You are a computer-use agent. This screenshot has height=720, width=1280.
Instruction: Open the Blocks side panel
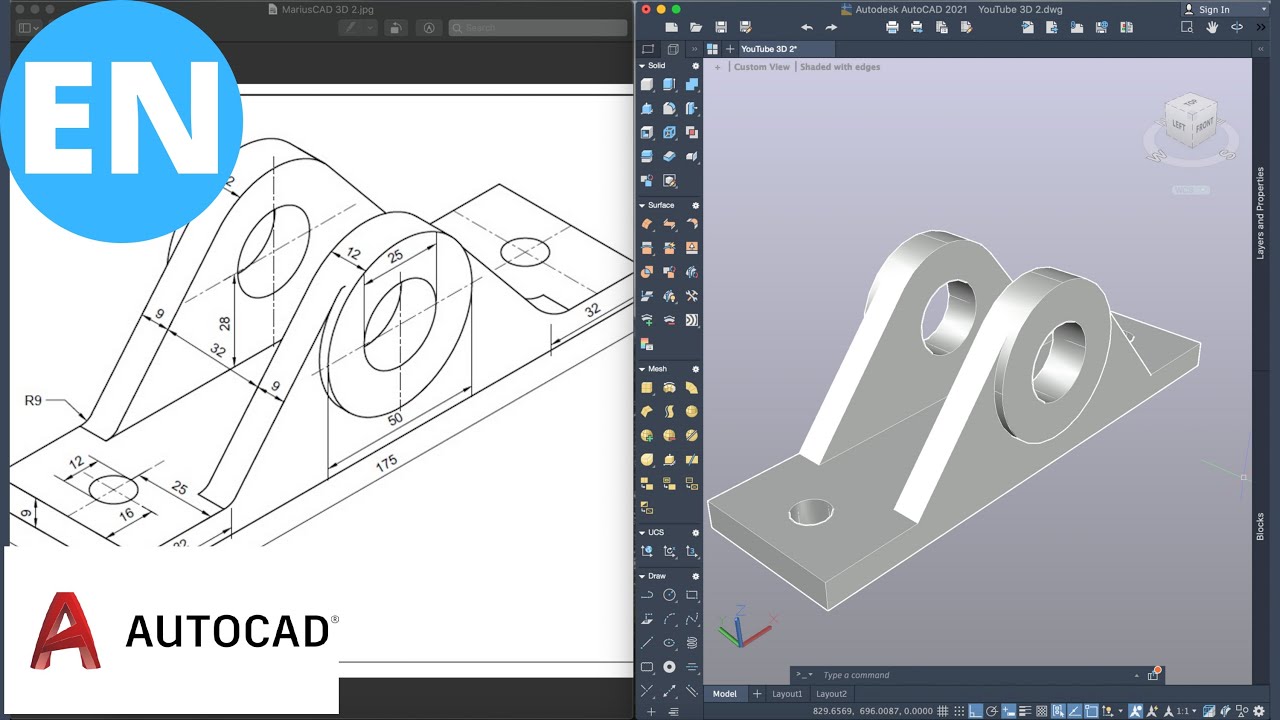click(1260, 527)
